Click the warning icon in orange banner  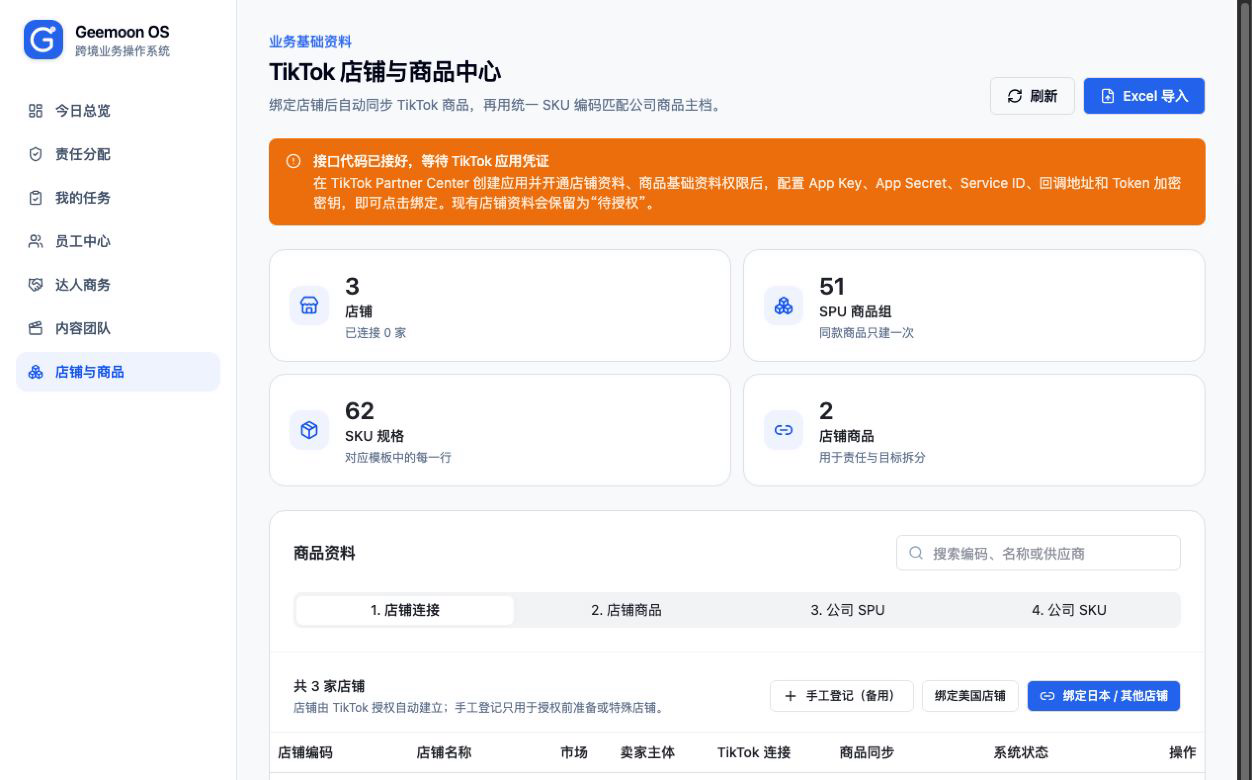(x=293, y=161)
